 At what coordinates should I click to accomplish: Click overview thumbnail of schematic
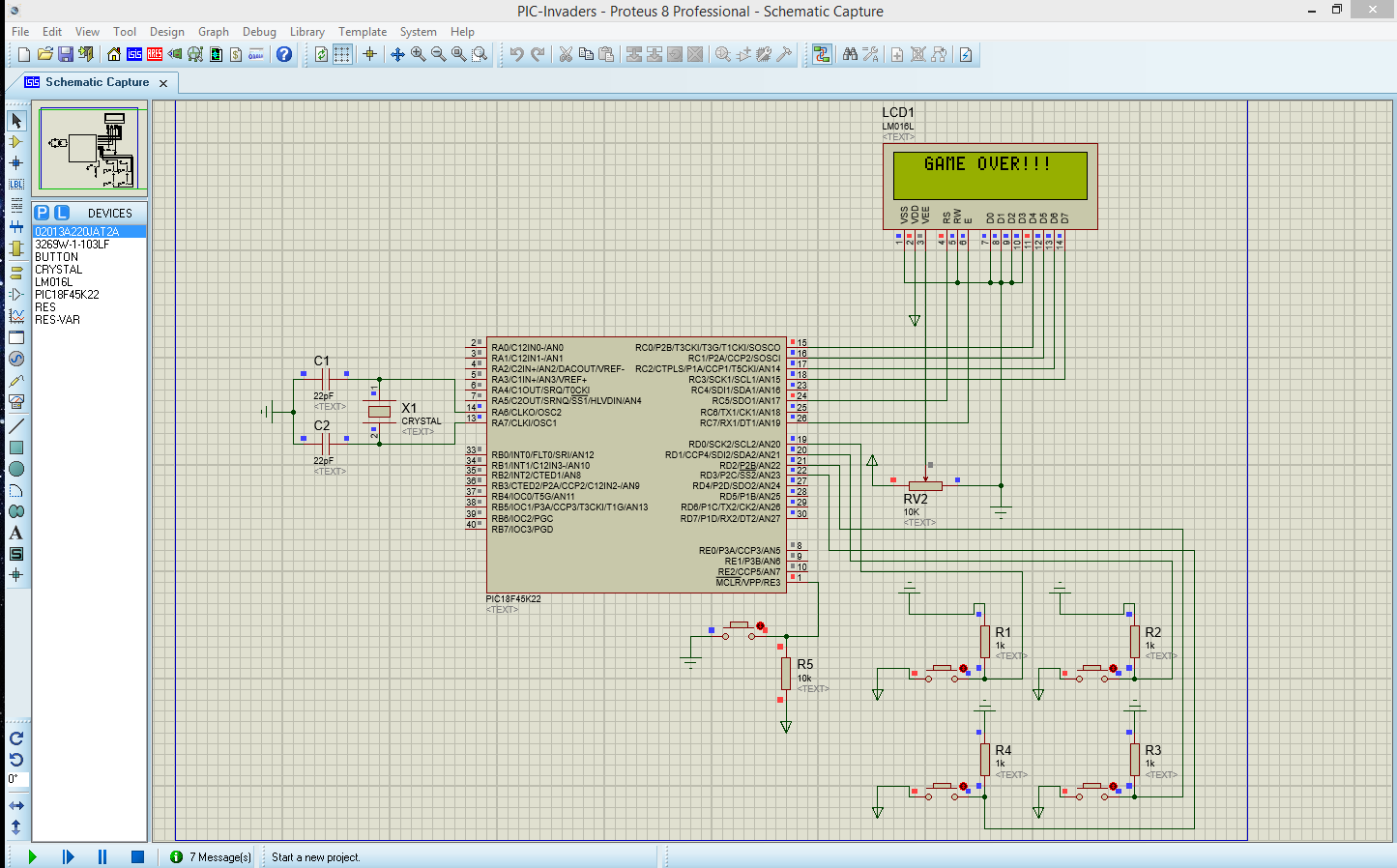[89, 148]
